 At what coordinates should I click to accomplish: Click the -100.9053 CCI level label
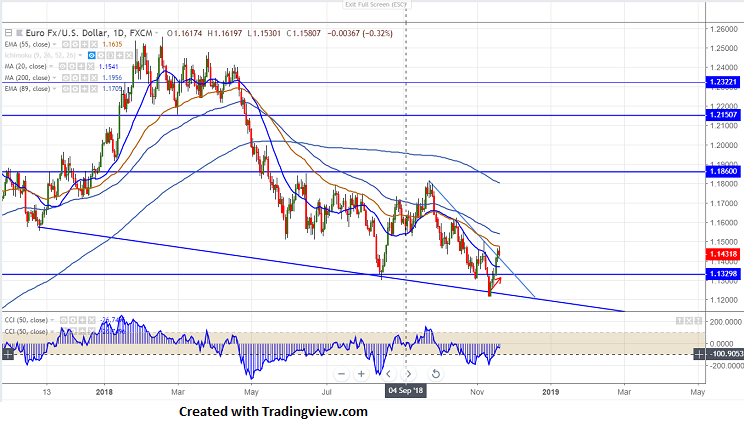point(725,354)
